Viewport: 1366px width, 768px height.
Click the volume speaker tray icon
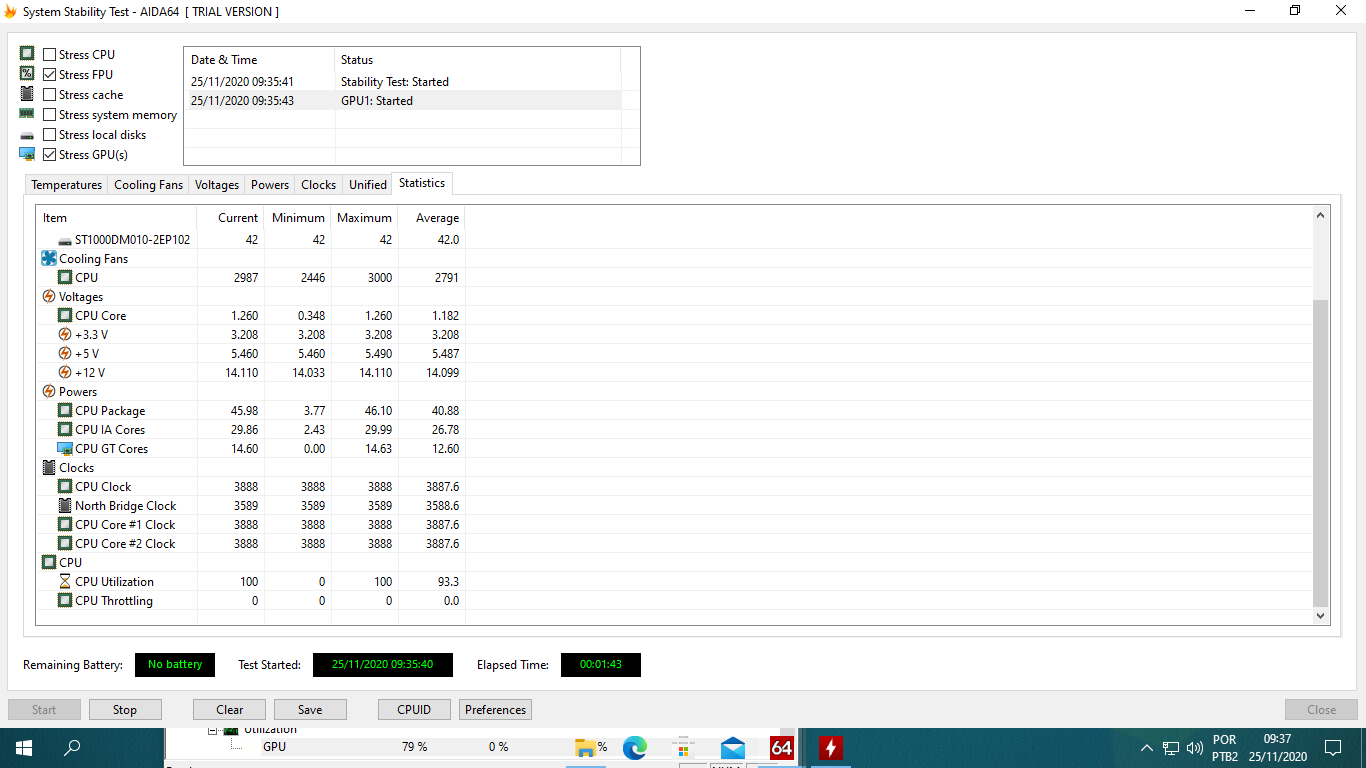coord(1195,747)
